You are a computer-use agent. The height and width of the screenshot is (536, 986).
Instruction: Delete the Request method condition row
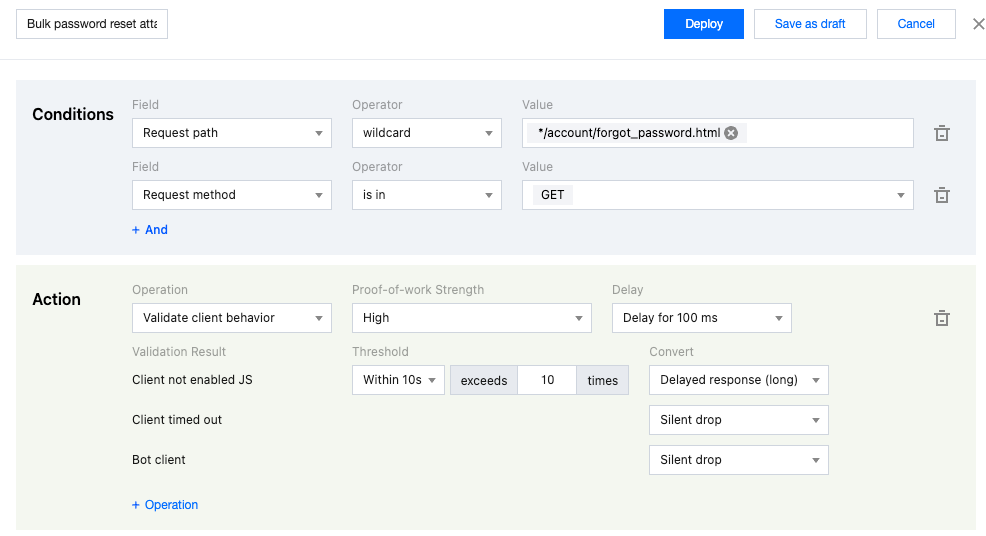pyautogui.click(x=941, y=195)
